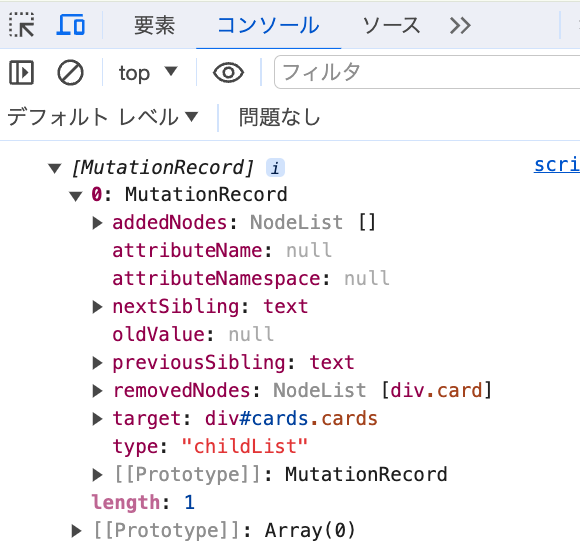Select the attributeName: null row
This screenshot has width=580, height=550.
[x=222, y=251]
